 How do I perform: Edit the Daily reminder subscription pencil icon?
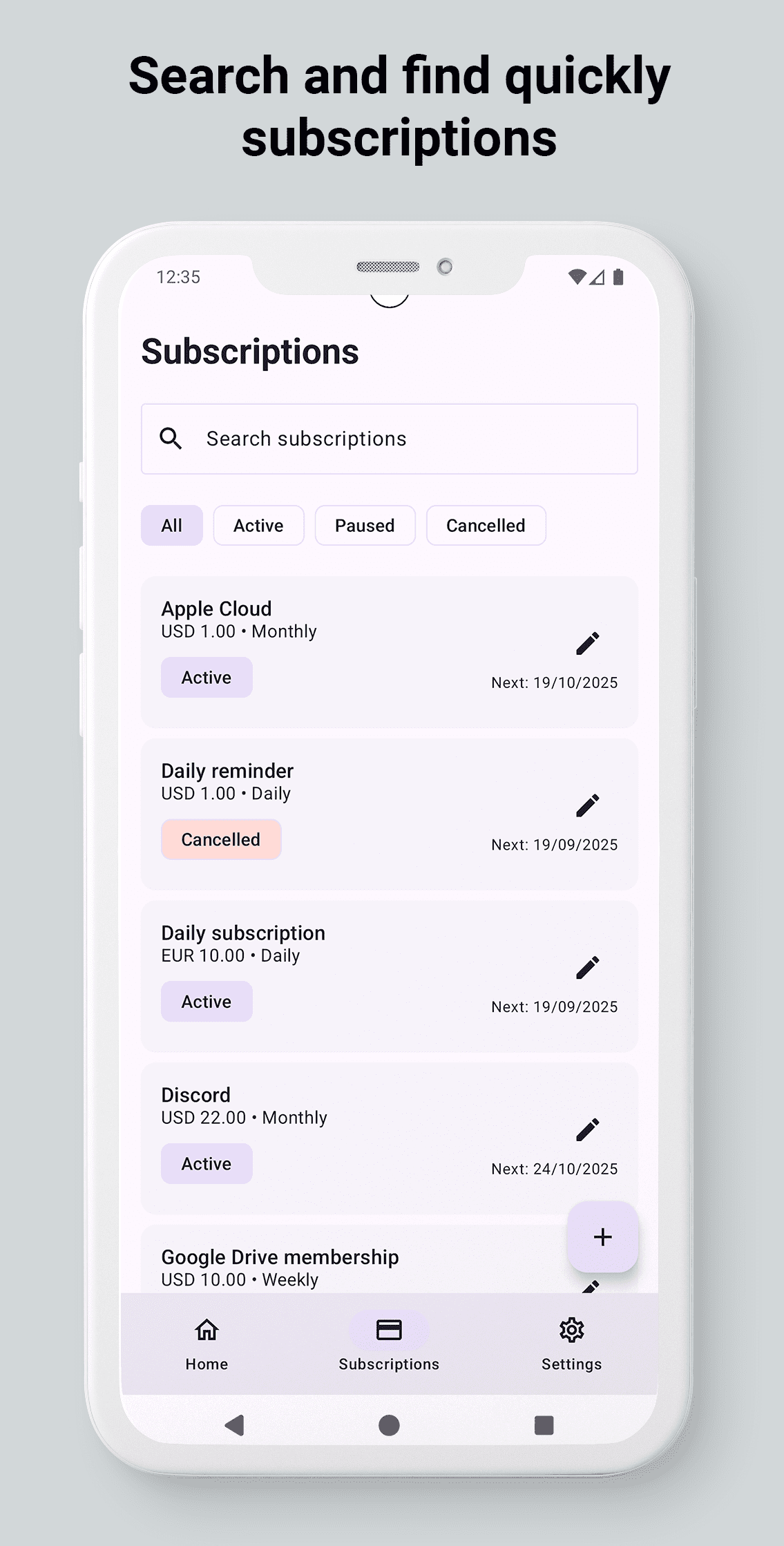click(x=587, y=805)
